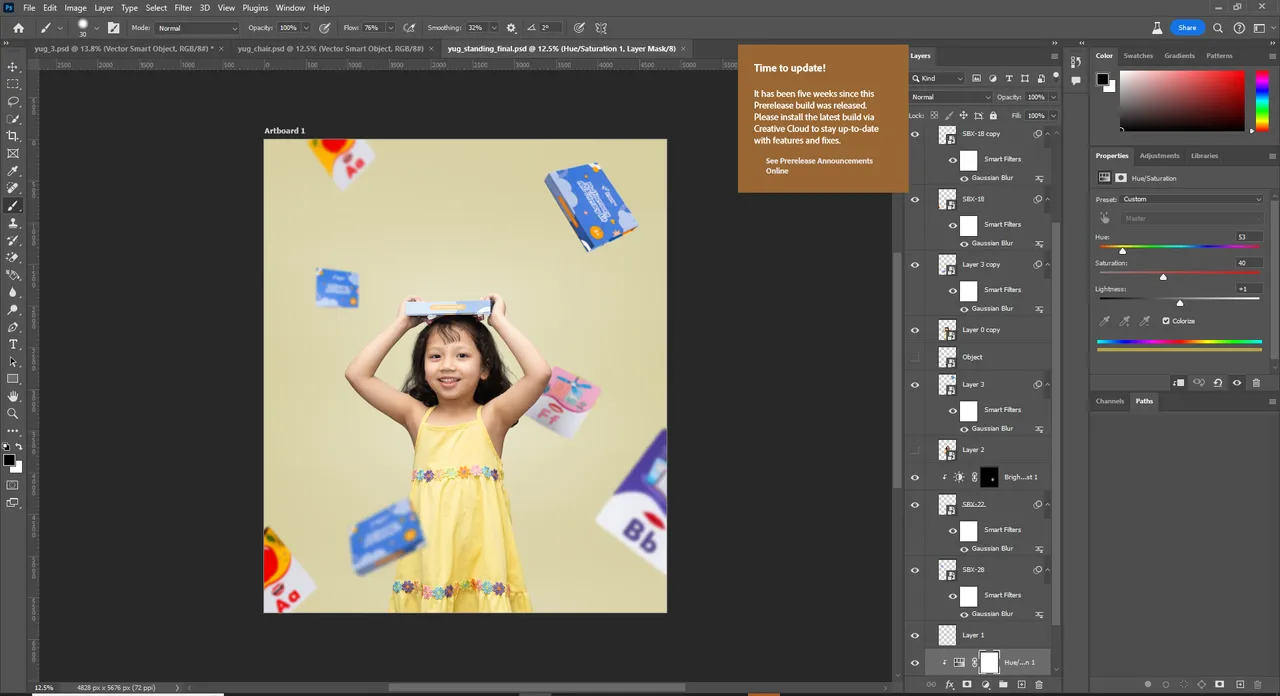This screenshot has width=1280, height=696.
Task: Uncheck the Colorize checkbox
Action: coord(1166,321)
